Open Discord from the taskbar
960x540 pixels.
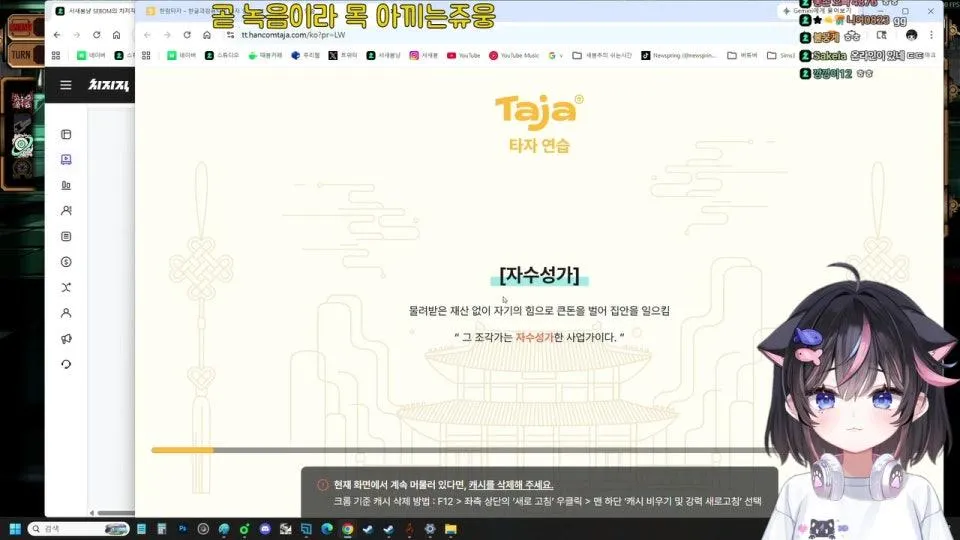pyautogui.click(x=265, y=529)
